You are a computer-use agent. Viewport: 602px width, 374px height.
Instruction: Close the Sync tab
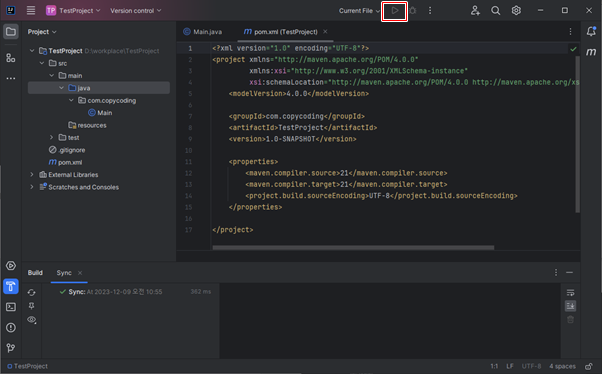[x=80, y=273]
